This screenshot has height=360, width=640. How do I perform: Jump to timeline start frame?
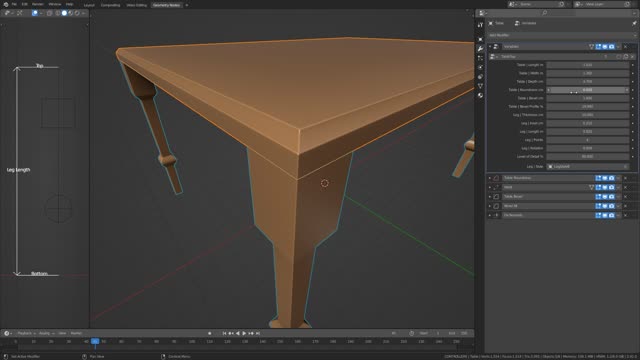[224, 333]
